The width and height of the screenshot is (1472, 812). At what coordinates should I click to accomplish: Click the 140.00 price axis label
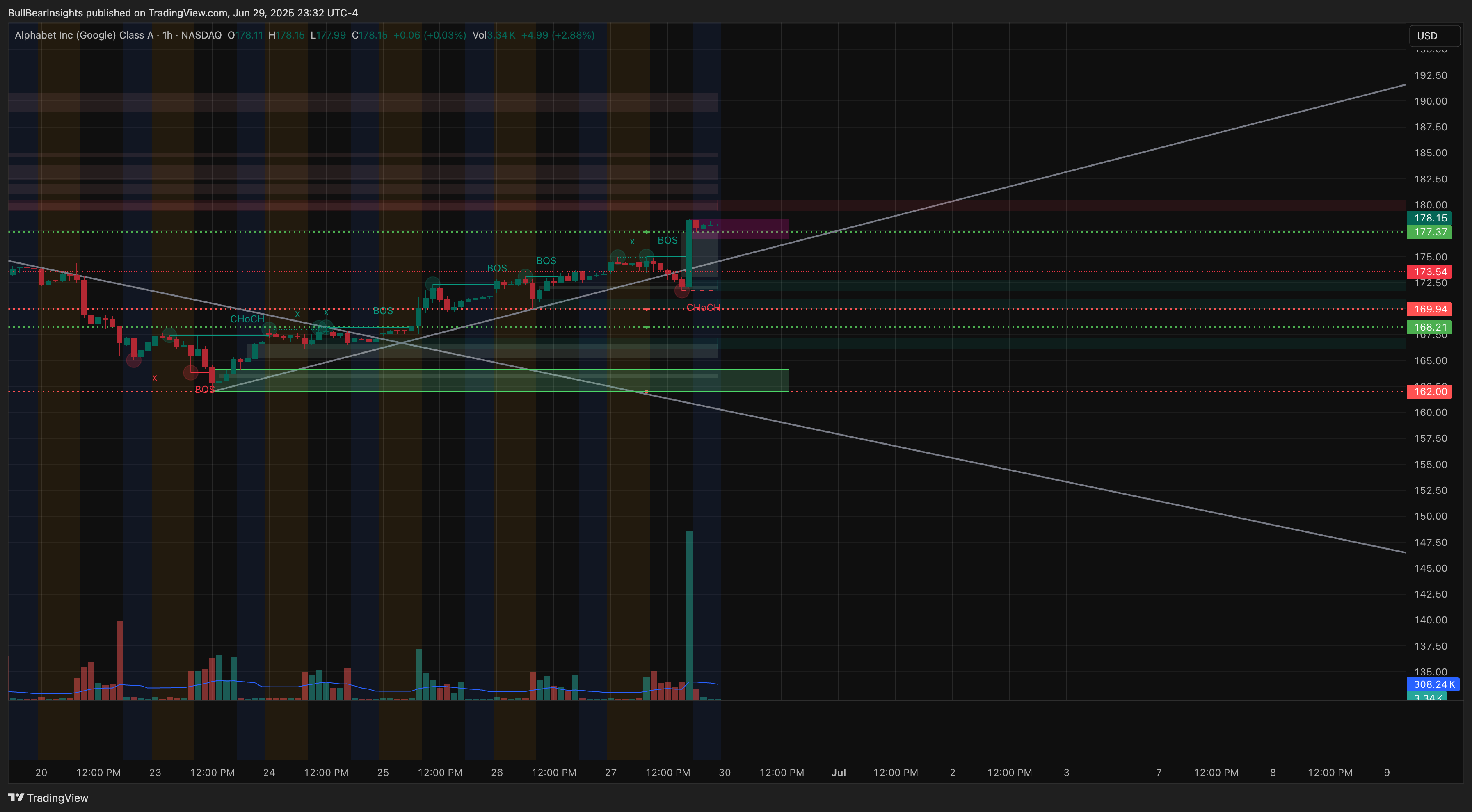click(1430, 620)
